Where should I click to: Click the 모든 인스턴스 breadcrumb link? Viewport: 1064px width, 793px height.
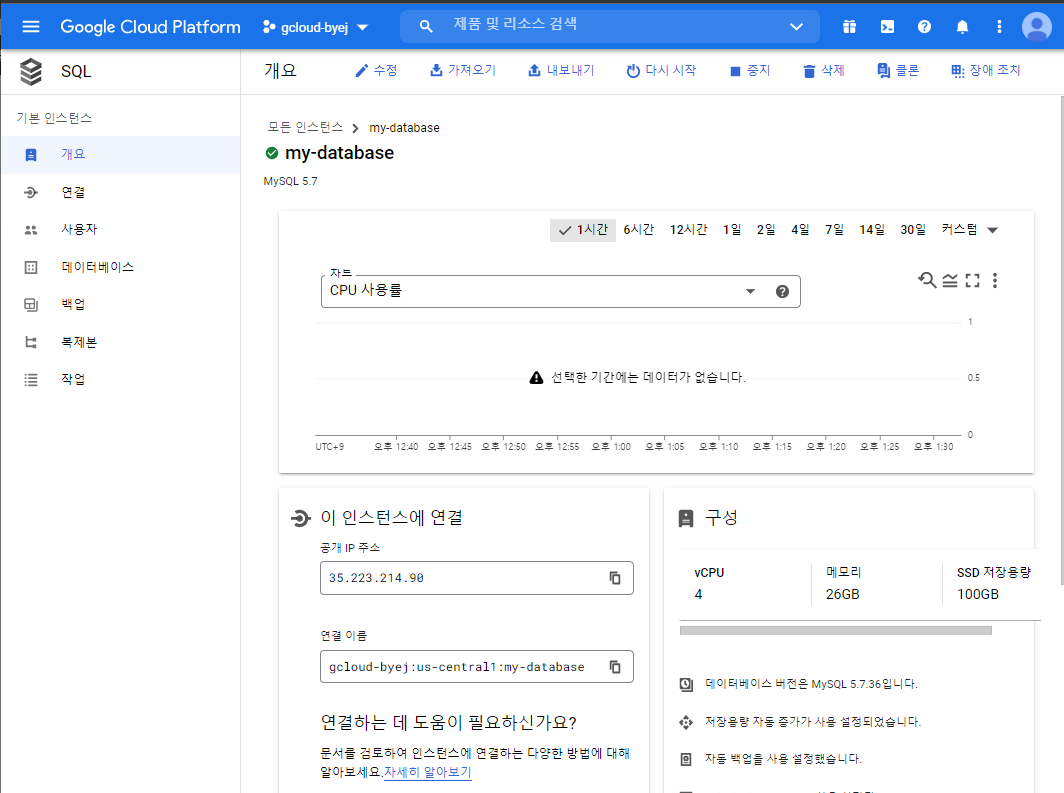pyautogui.click(x=305, y=128)
